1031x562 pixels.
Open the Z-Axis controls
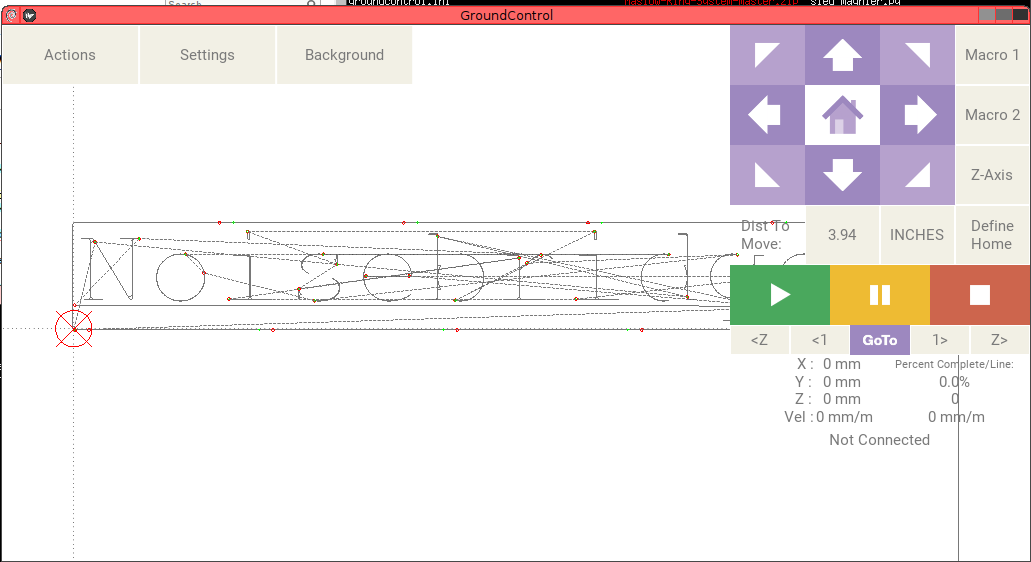(x=992, y=175)
